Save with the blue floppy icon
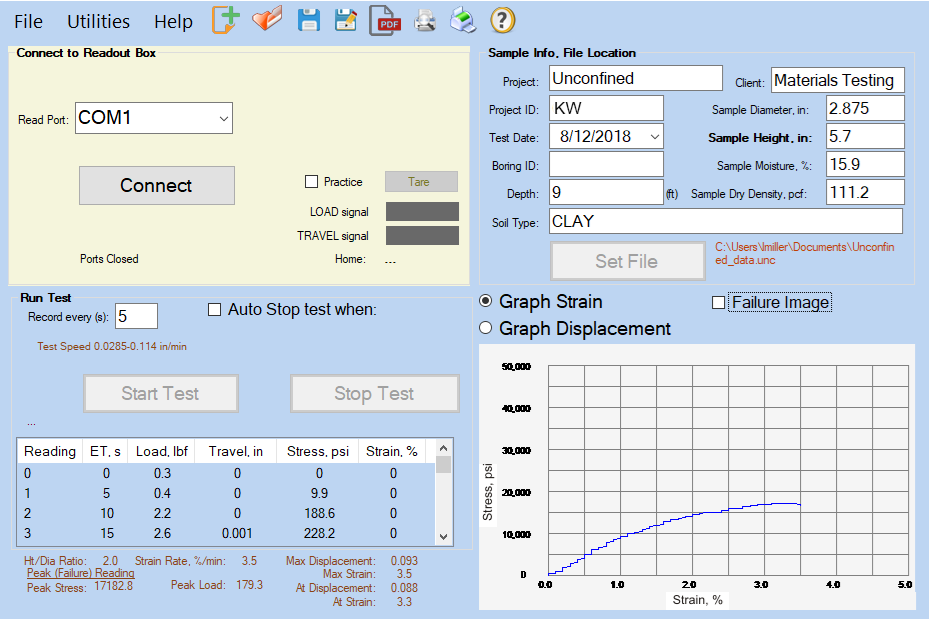The height and width of the screenshot is (619, 929). (x=308, y=20)
